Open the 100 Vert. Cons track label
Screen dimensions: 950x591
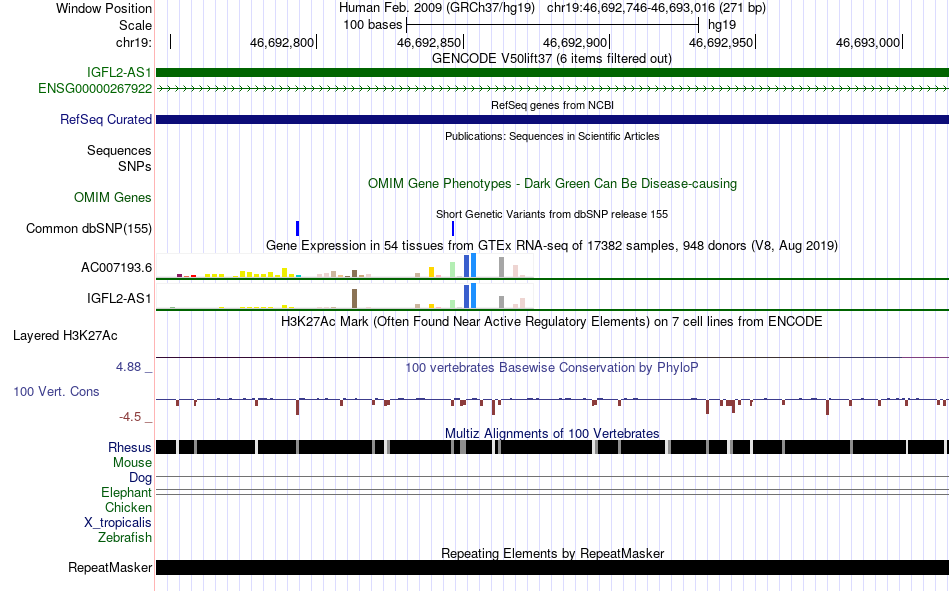tap(56, 392)
